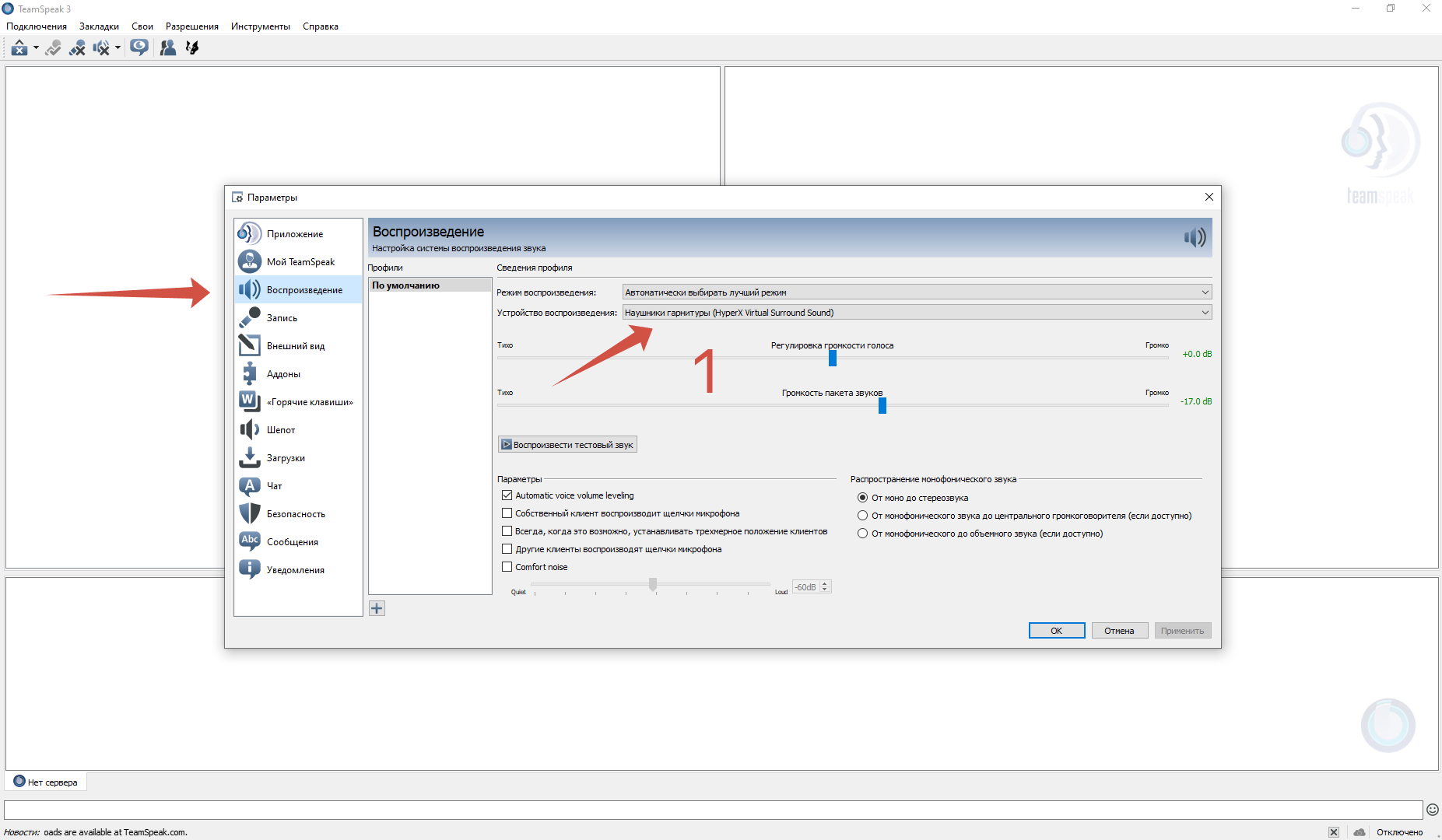1442x840 pixels.
Task: Open the contacts manager toolbar icon
Action: pyautogui.click(x=167, y=48)
